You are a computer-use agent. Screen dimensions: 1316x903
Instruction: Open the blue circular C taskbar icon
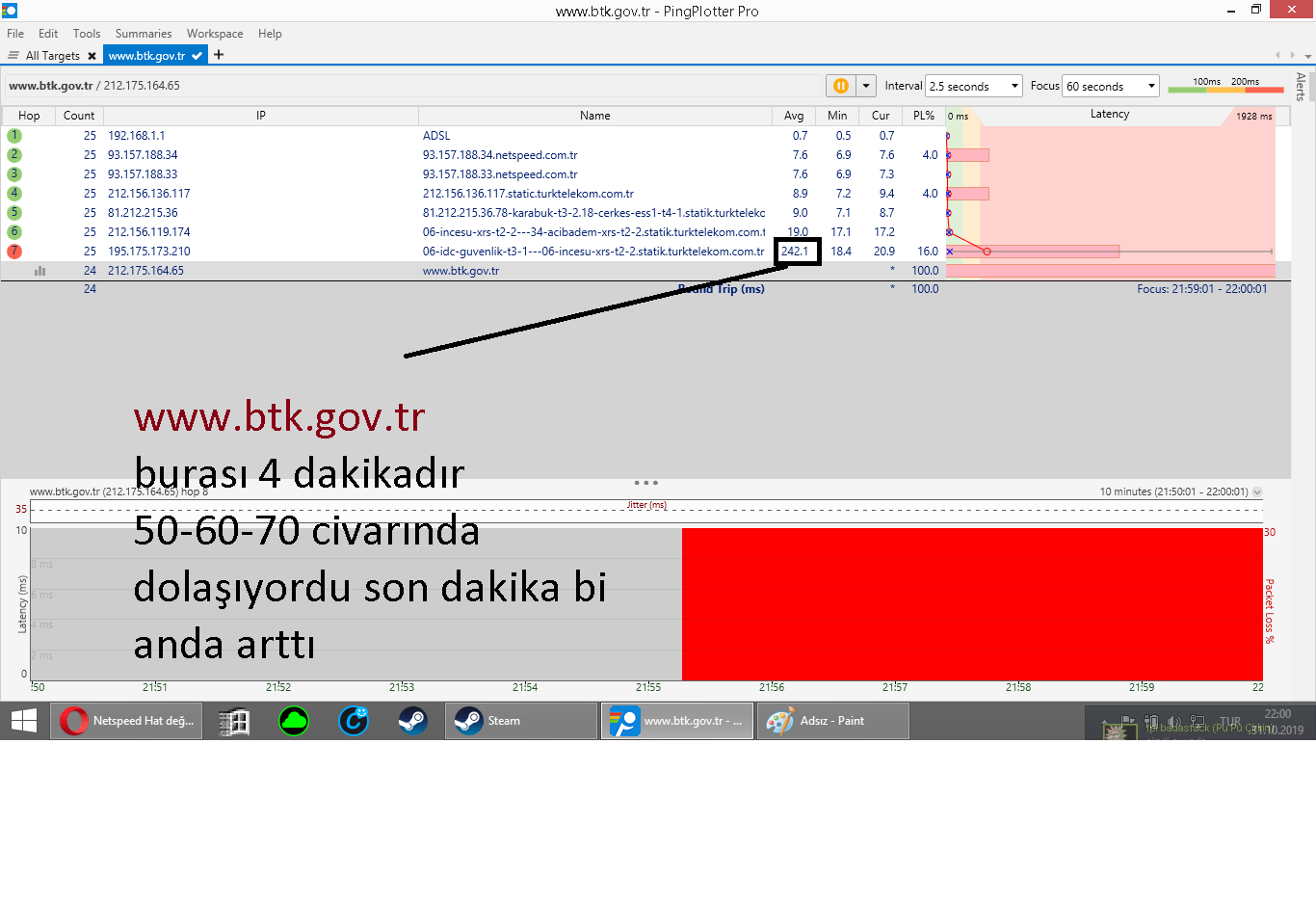tap(354, 721)
